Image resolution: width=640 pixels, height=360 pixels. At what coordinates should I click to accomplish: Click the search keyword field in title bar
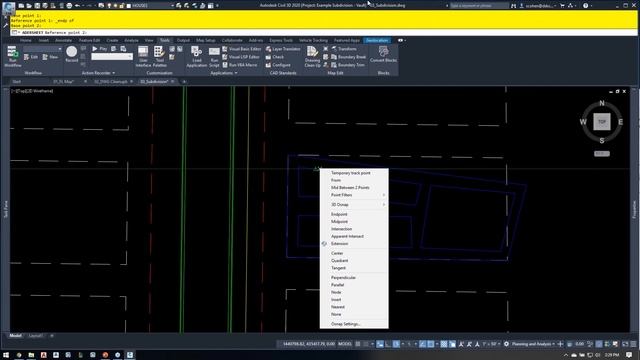coord(479,6)
